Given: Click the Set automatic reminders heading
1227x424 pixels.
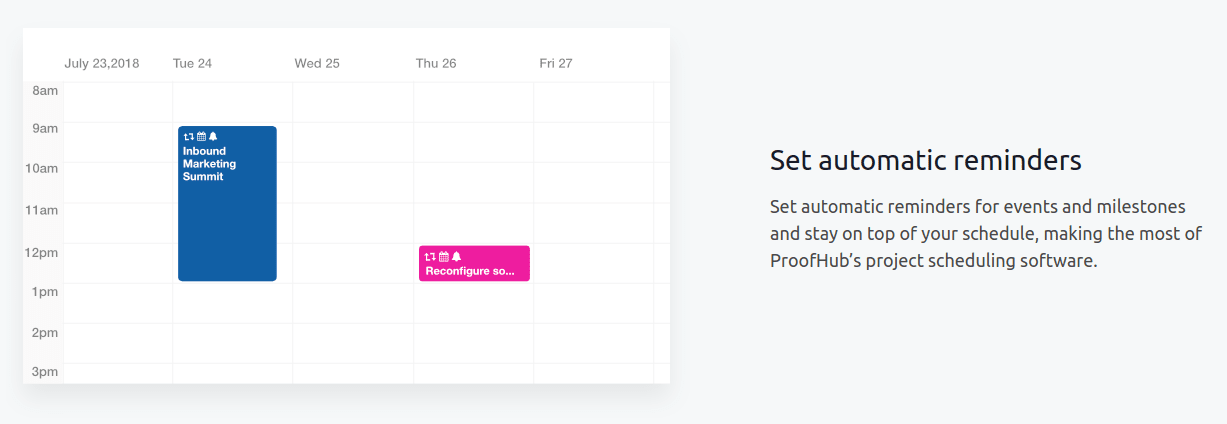Looking at the screenshot, I should point(926,160).
